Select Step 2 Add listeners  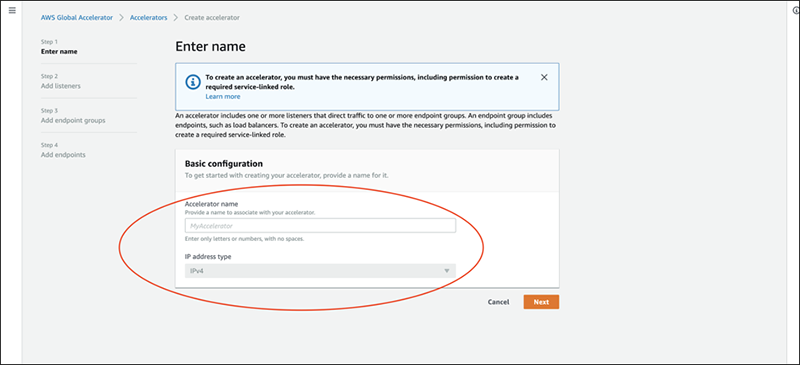pyautogui.click(x=61, y=86)
